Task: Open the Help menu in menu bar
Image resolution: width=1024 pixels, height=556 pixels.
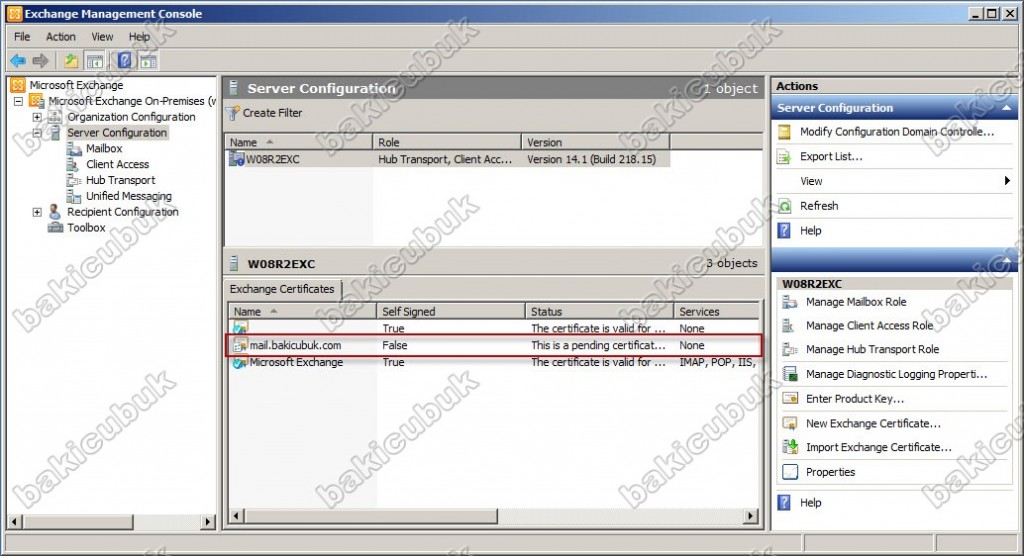Action: coord(139,37)
